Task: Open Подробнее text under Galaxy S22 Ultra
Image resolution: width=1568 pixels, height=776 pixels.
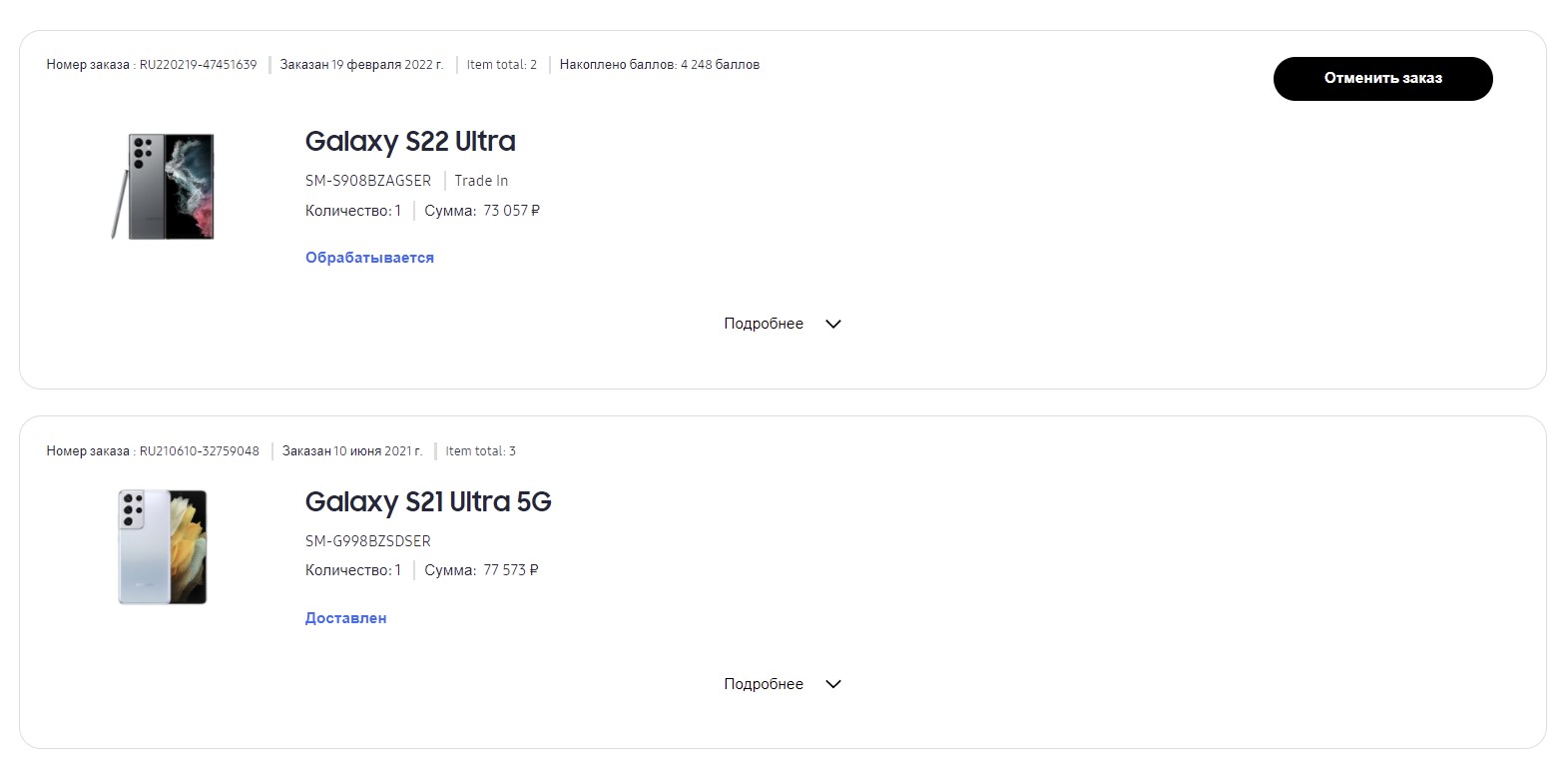Action: pyautogui.click(x=764, y=324)
